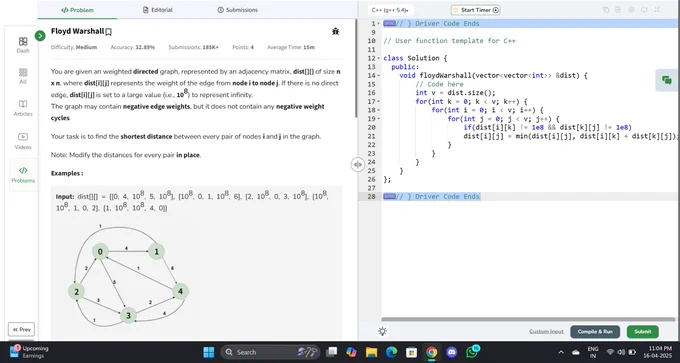Open Articles in the sidebar
Viewport: 680px width, 363px height.
23,108
